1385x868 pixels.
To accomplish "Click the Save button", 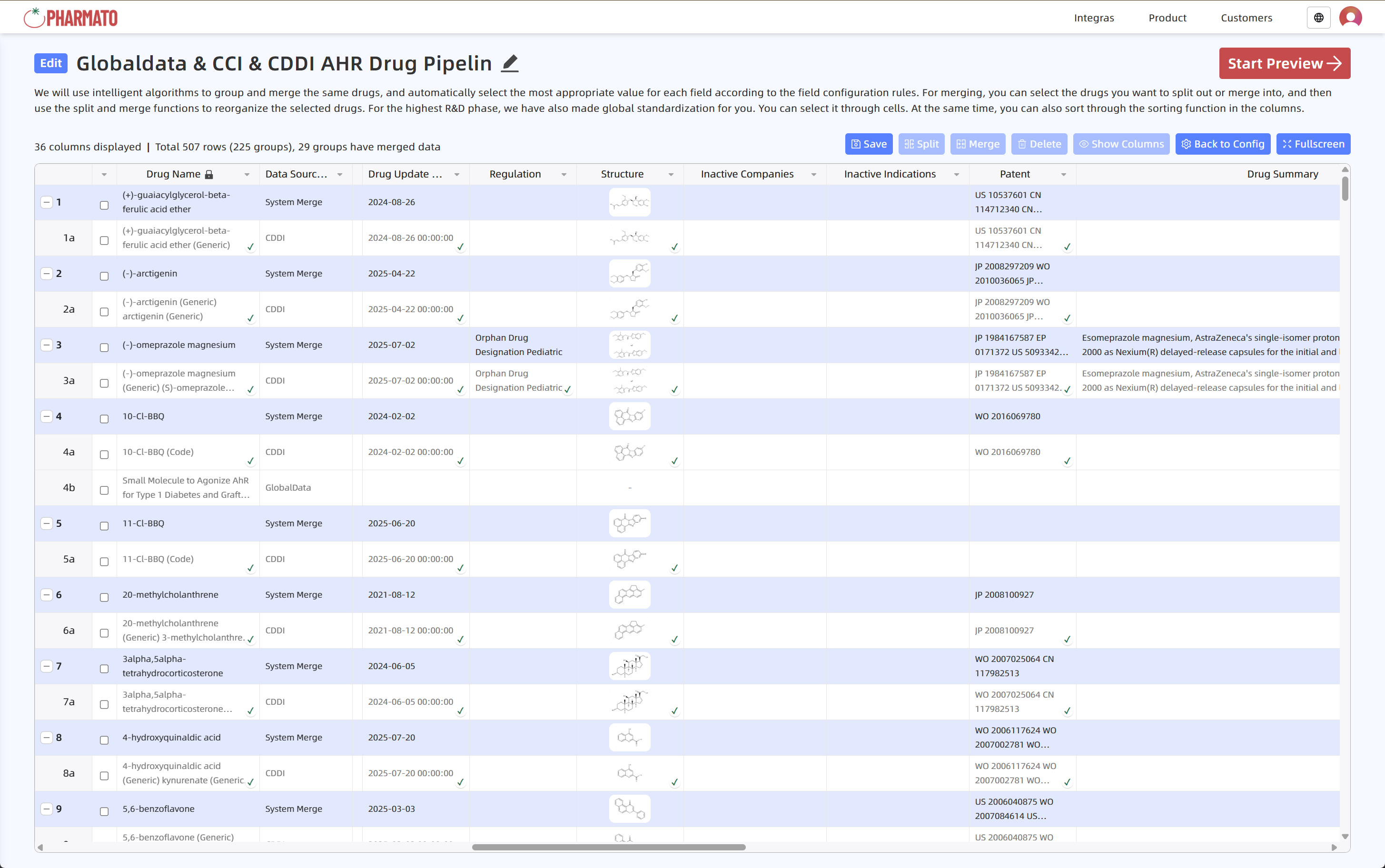I will 869,144.
